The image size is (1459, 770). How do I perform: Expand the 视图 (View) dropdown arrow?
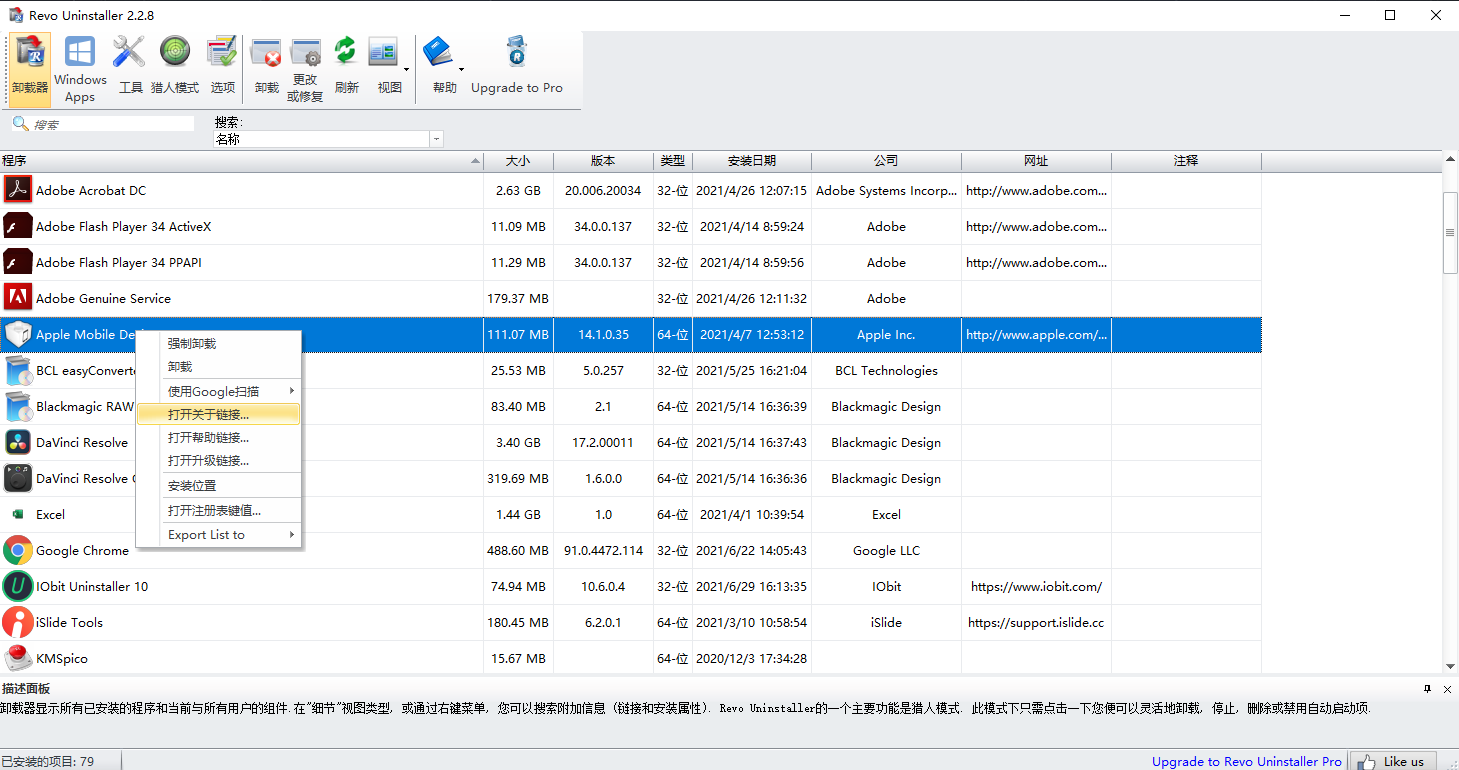click(x=407, y=70)
